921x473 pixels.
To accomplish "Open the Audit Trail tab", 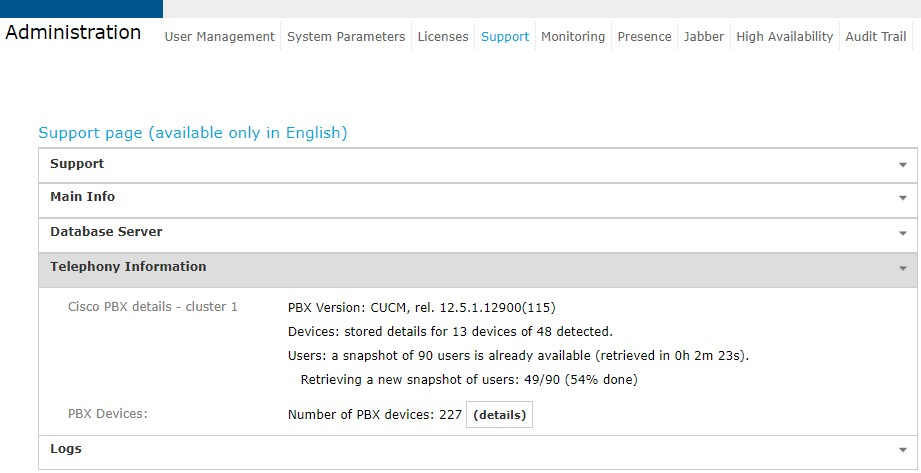I will [876, 37].
